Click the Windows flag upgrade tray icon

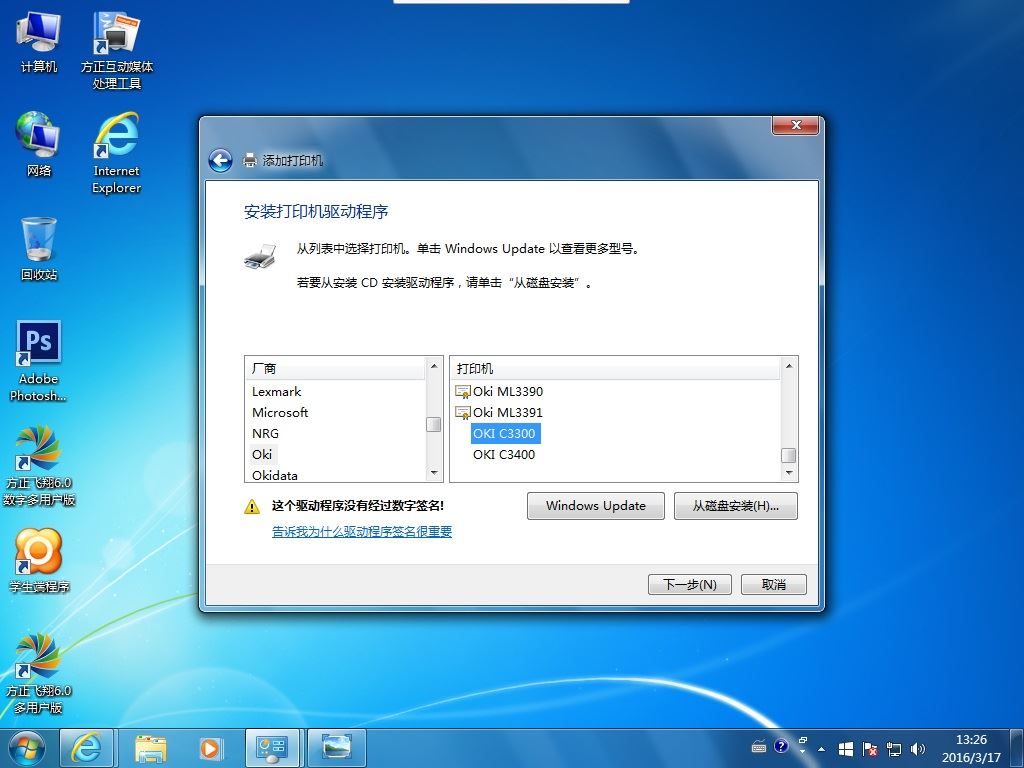click(846, 748)
